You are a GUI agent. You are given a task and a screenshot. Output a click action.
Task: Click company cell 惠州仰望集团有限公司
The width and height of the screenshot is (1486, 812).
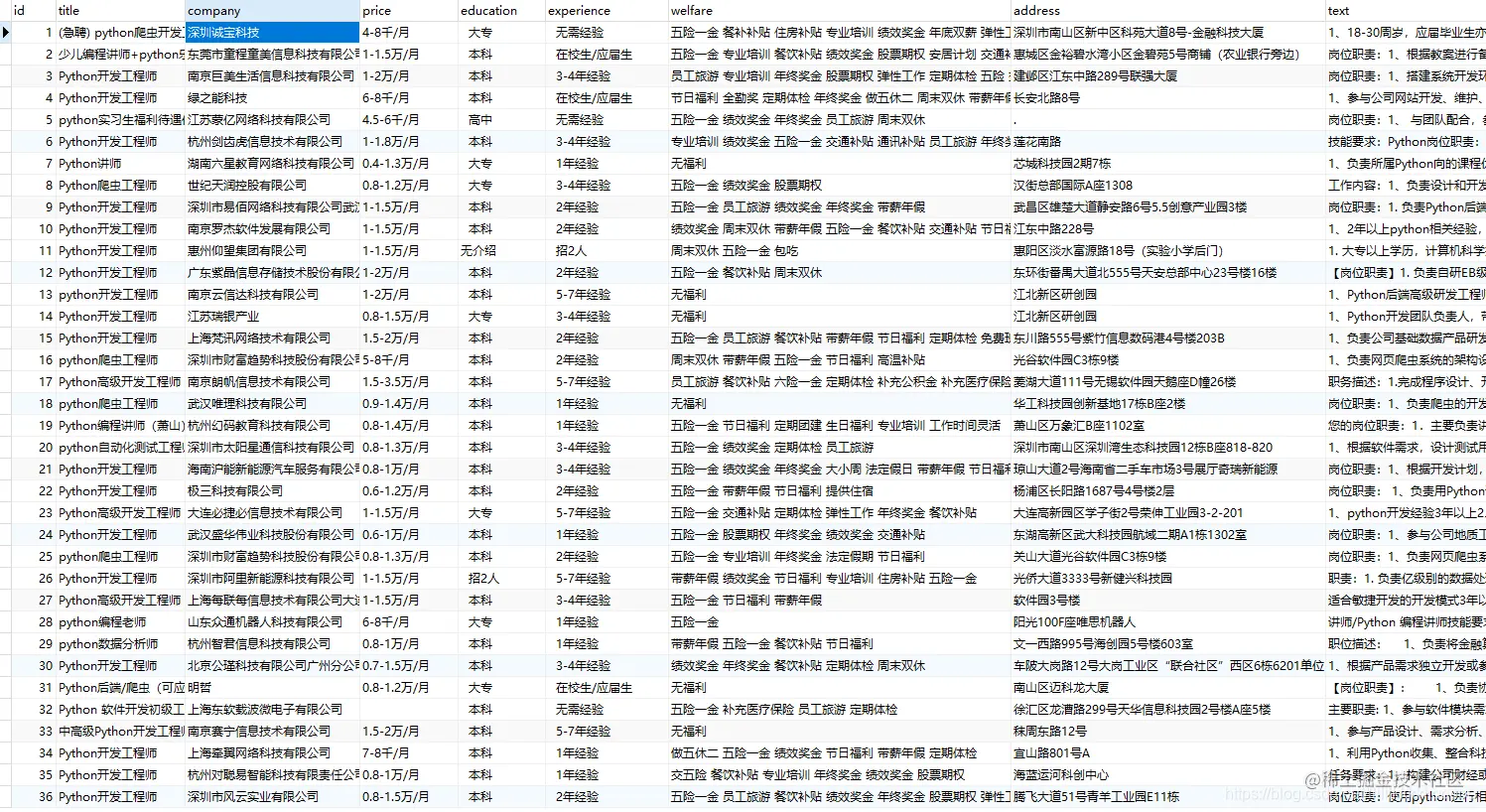point(272,251)
